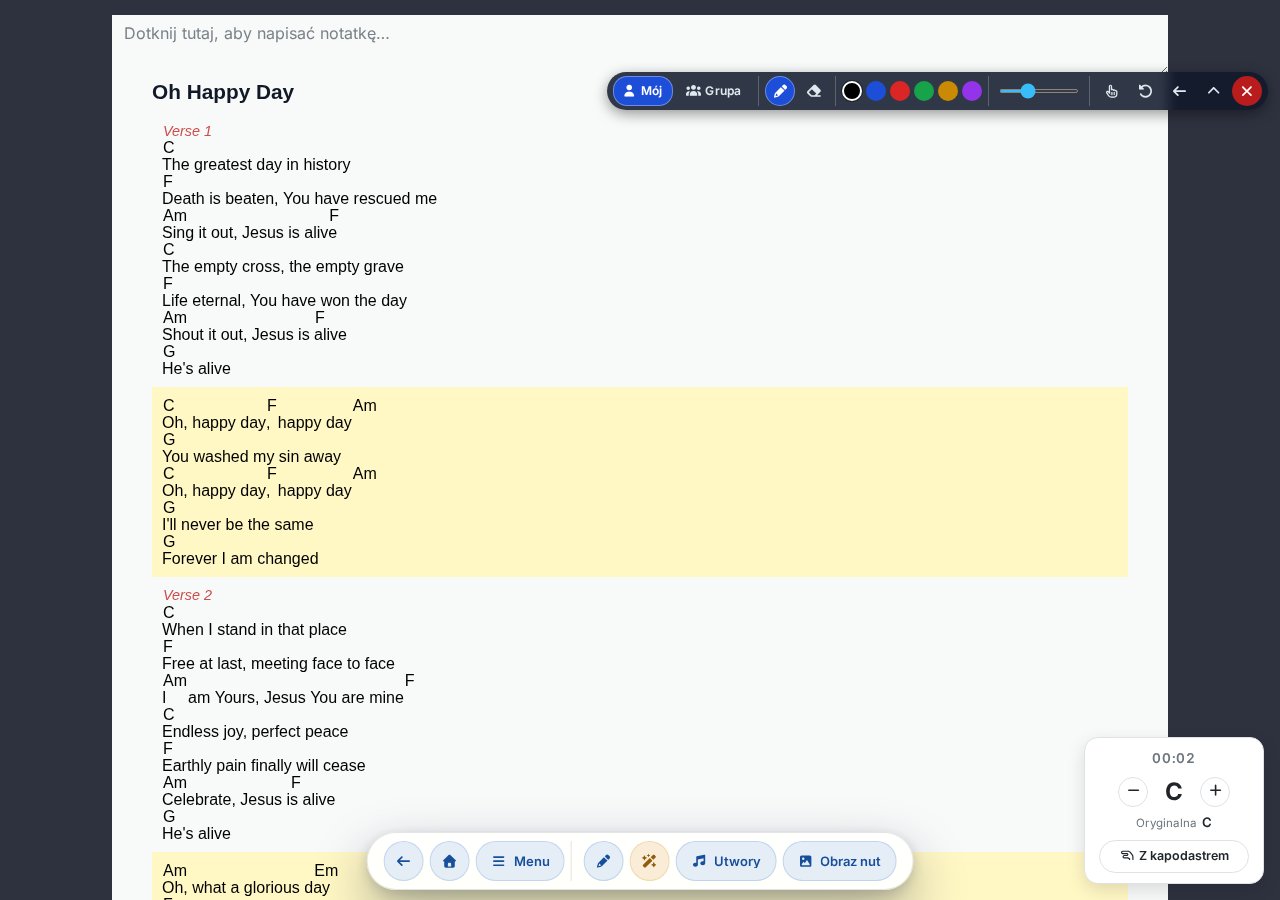Pick the green pen color
This screenshot has height=900, width=1280.
coord(924,91)
